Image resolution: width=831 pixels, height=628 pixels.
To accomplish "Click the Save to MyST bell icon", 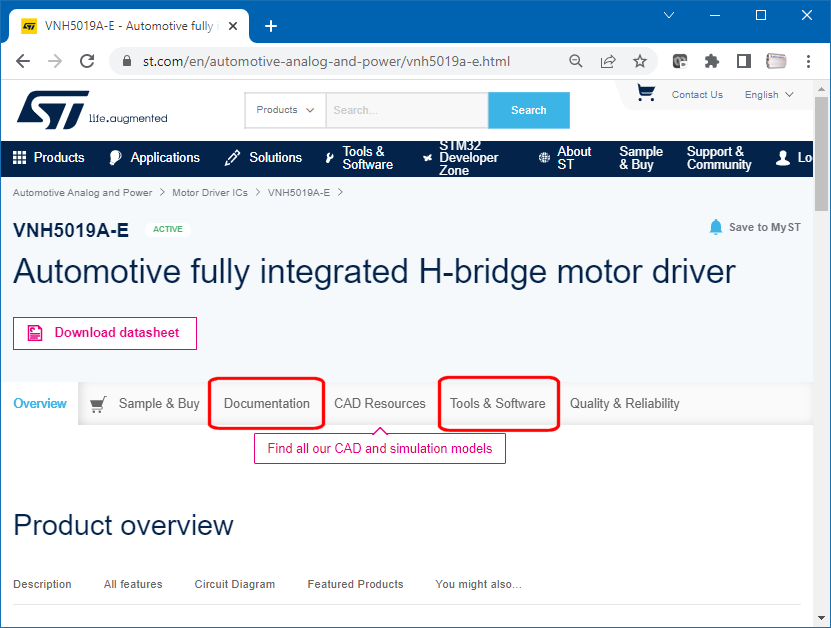I will pos(715,227).
